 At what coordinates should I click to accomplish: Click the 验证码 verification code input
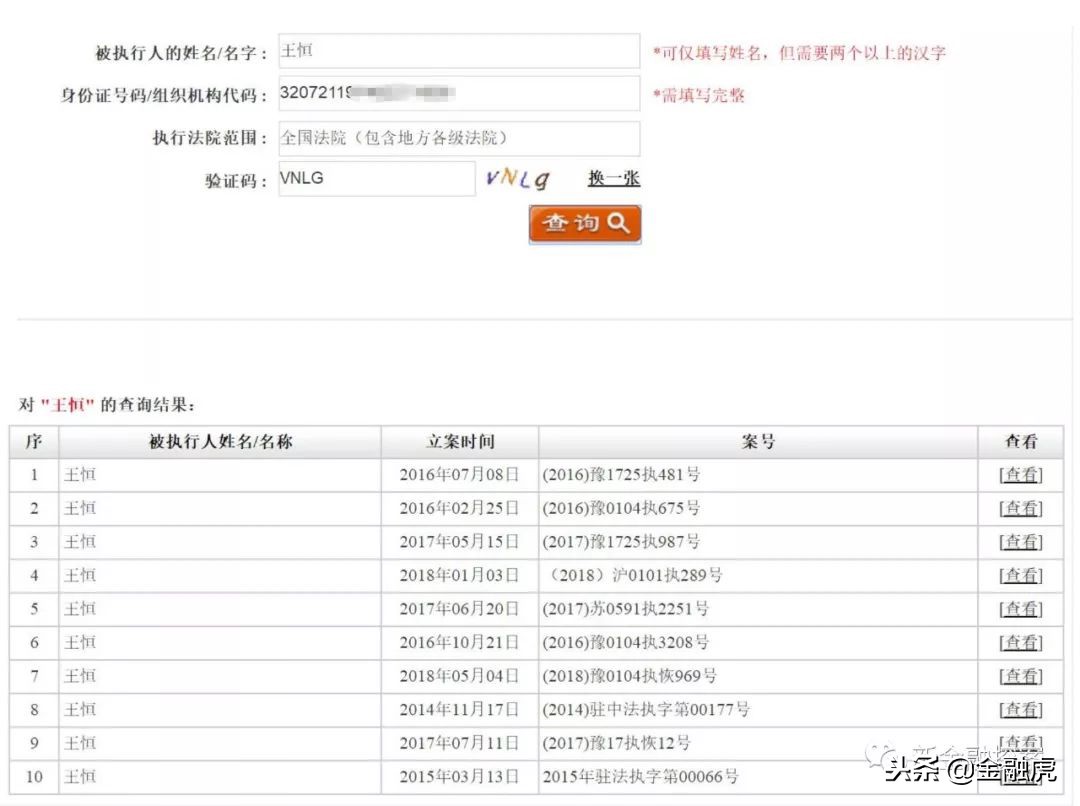pos(376,178)
